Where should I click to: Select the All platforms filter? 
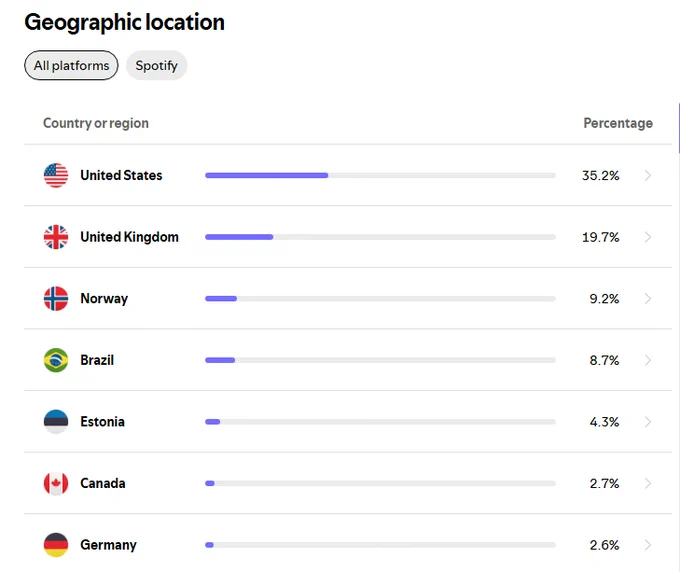(x=71, y=65)
